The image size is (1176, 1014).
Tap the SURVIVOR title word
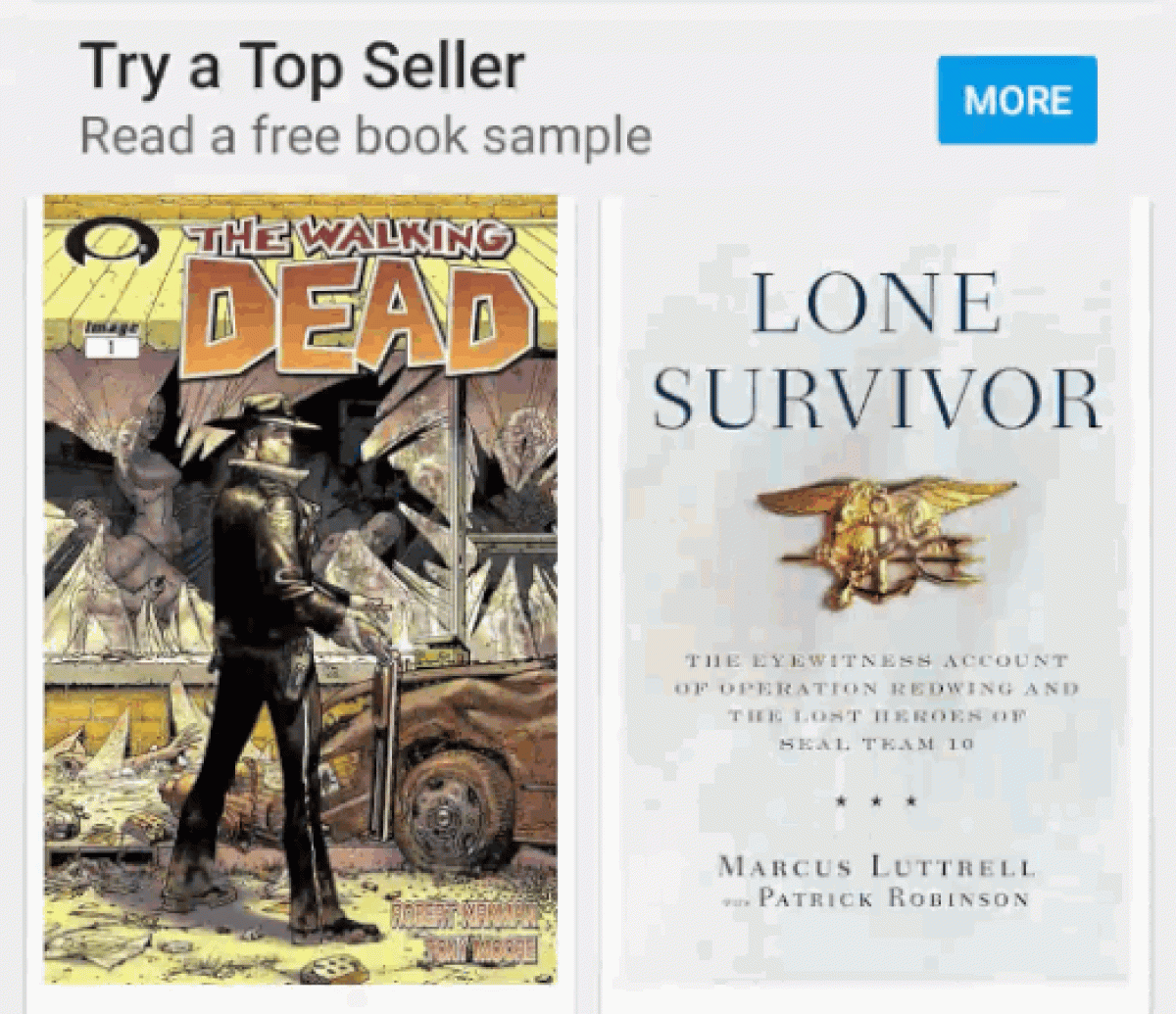coord(875,399)
